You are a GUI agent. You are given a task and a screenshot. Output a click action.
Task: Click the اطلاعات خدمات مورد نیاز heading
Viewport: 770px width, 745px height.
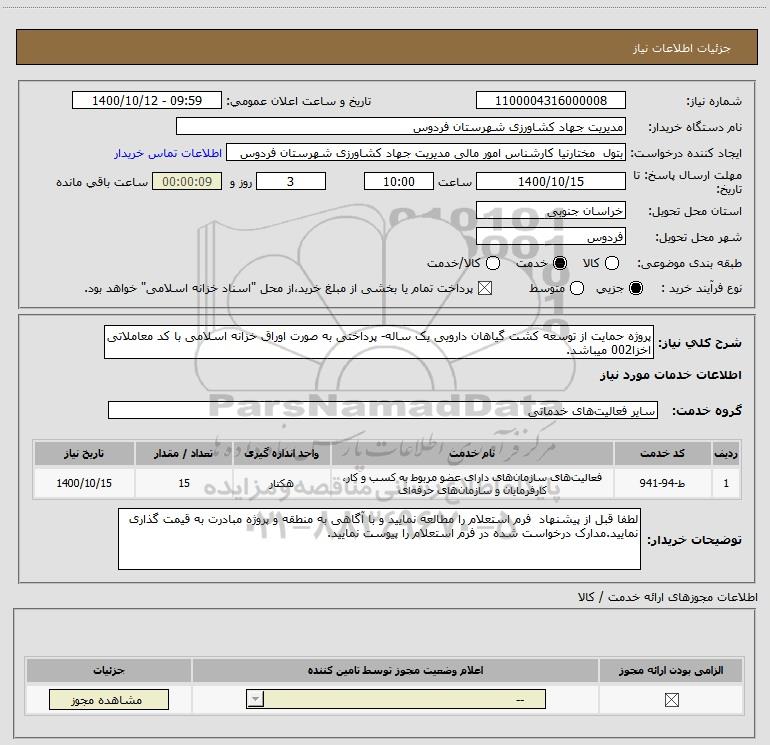click(670, 375)
